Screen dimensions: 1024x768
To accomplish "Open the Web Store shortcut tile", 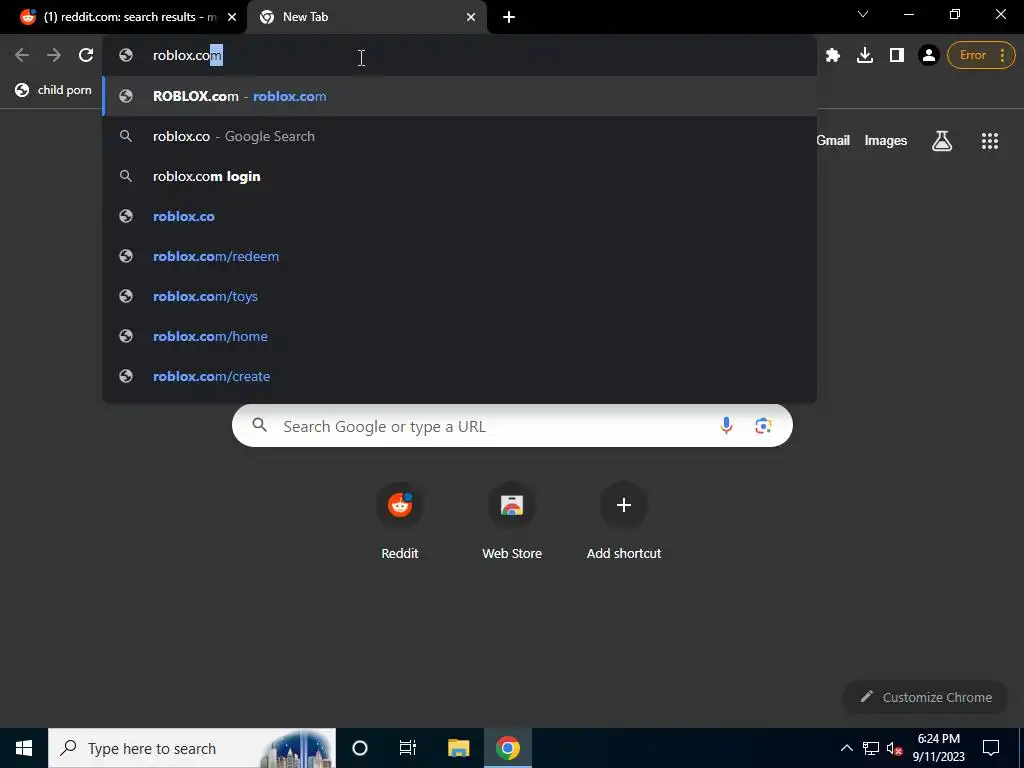I will coord(512,520).
